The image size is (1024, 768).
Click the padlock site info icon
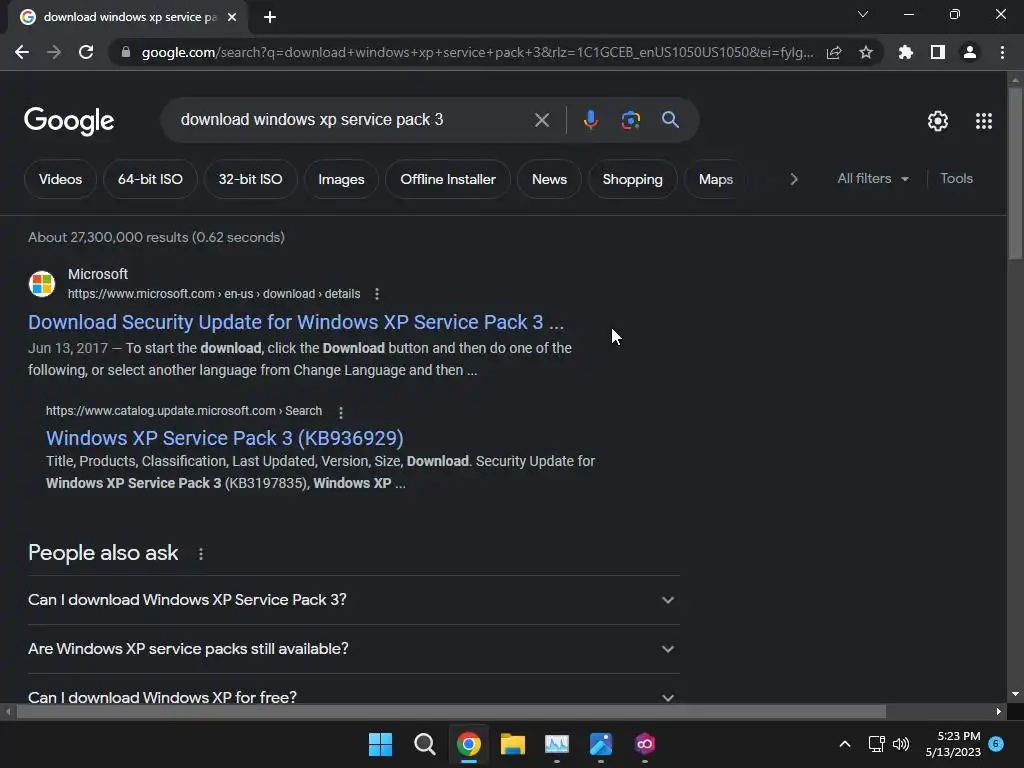coord(125,52)
